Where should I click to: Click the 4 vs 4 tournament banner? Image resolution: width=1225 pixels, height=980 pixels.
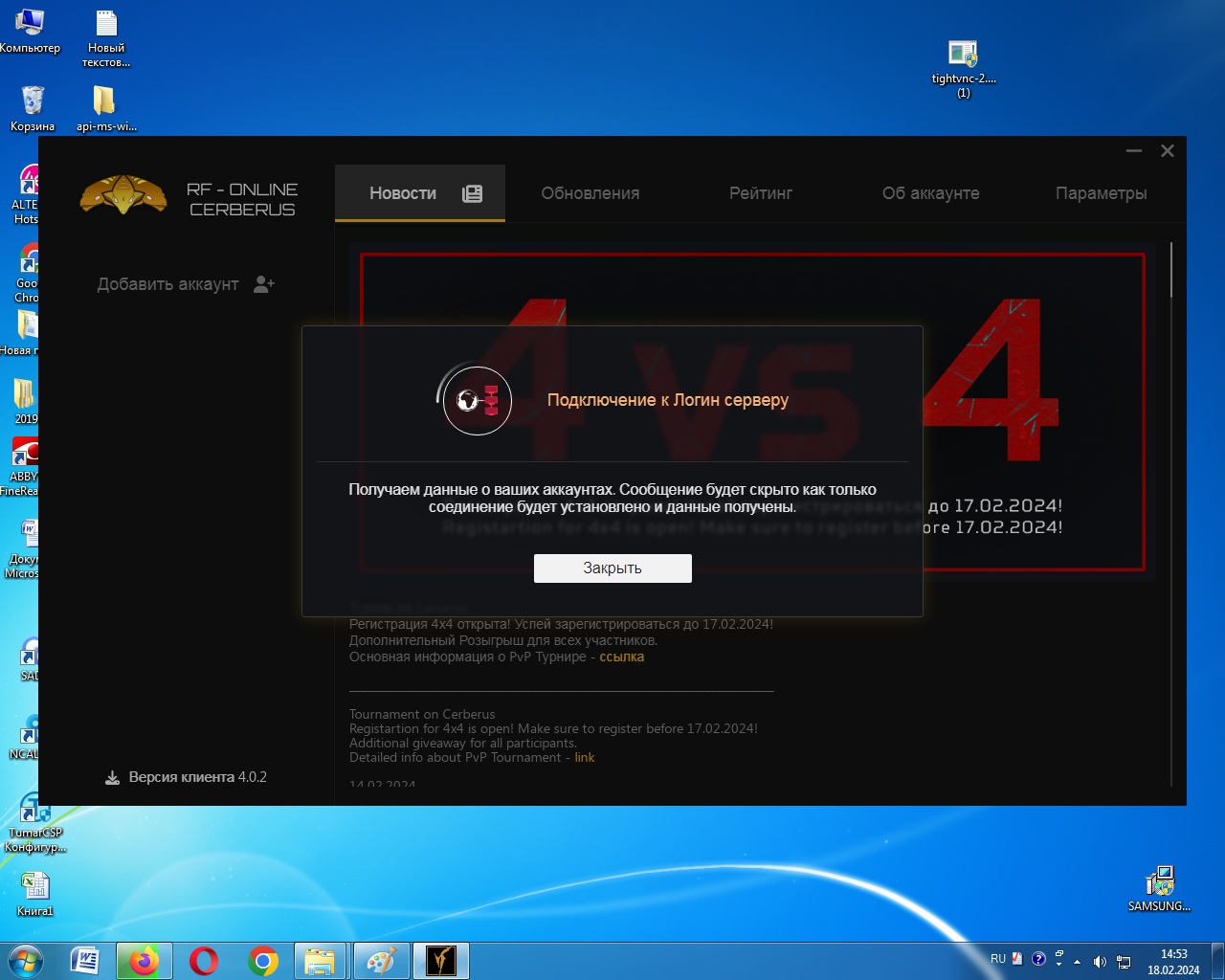point(753,412)
